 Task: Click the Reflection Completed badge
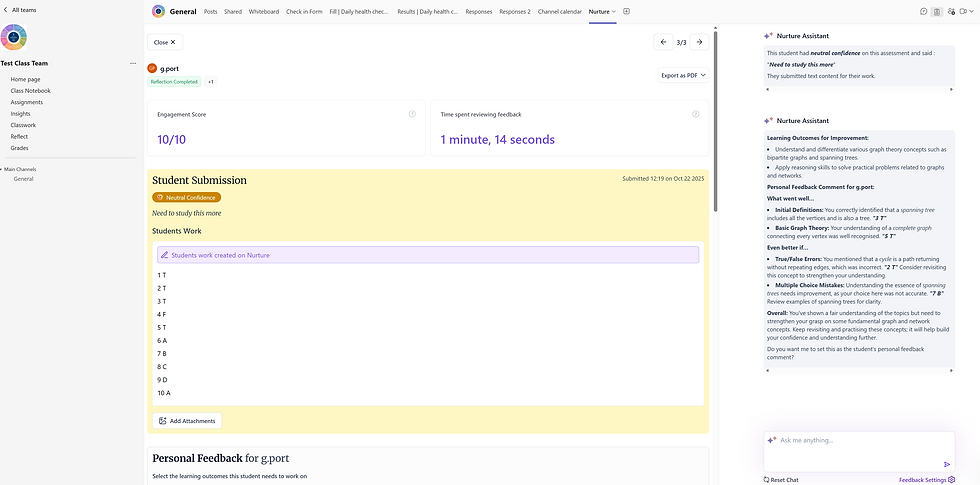[174, 82]
